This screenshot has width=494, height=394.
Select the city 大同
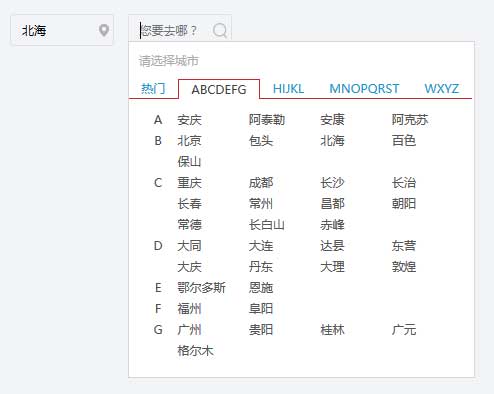(x=189, y=246)
